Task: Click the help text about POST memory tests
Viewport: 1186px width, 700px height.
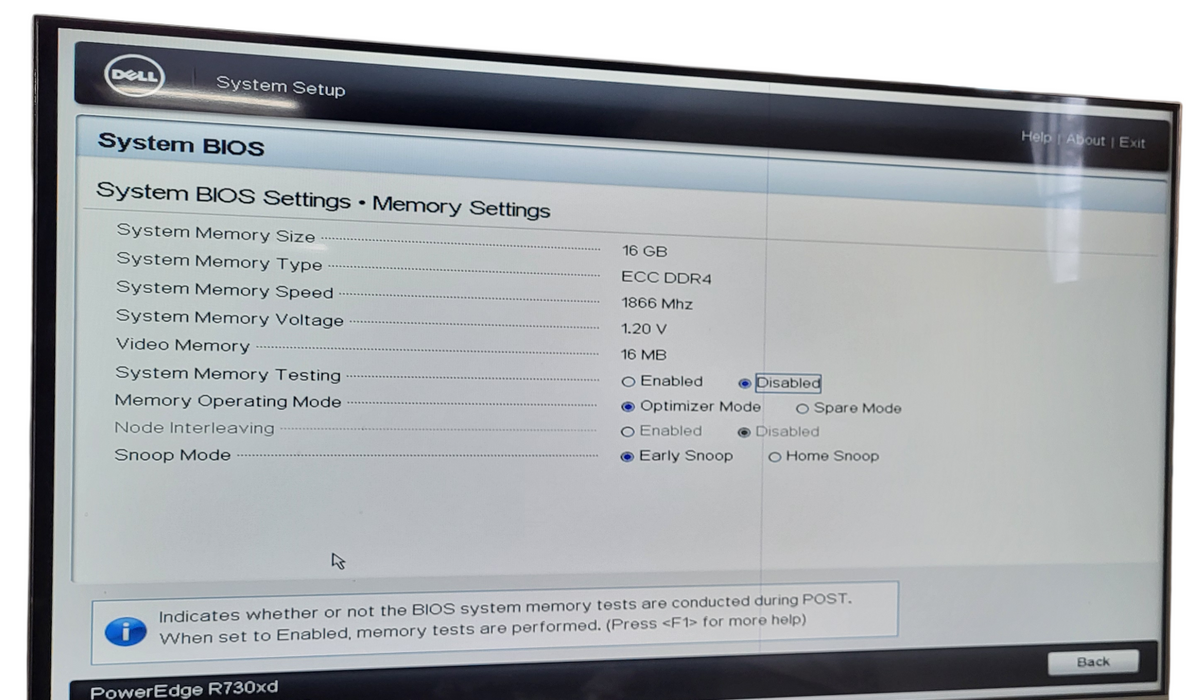Action: click(x=505, y=618)
